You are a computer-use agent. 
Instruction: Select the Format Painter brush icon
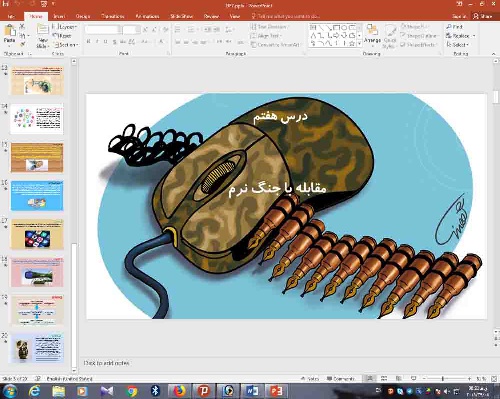click(23, 44)
